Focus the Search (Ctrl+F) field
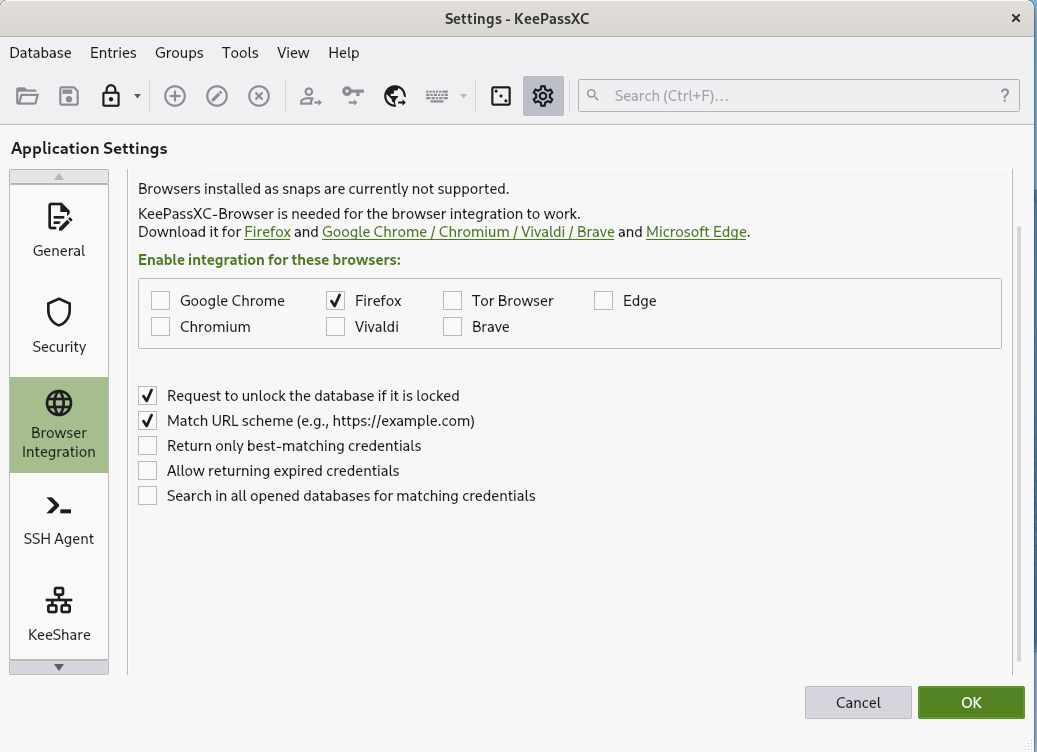 [x=798, y=96]
